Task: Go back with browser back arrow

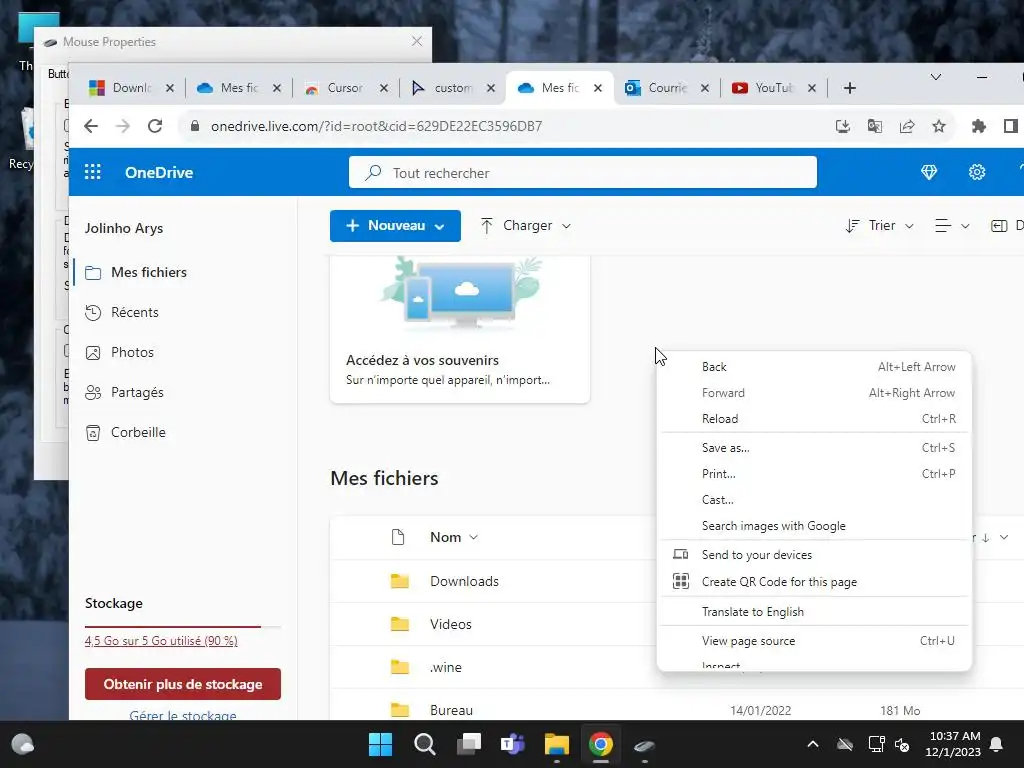Action: point(91,126)
